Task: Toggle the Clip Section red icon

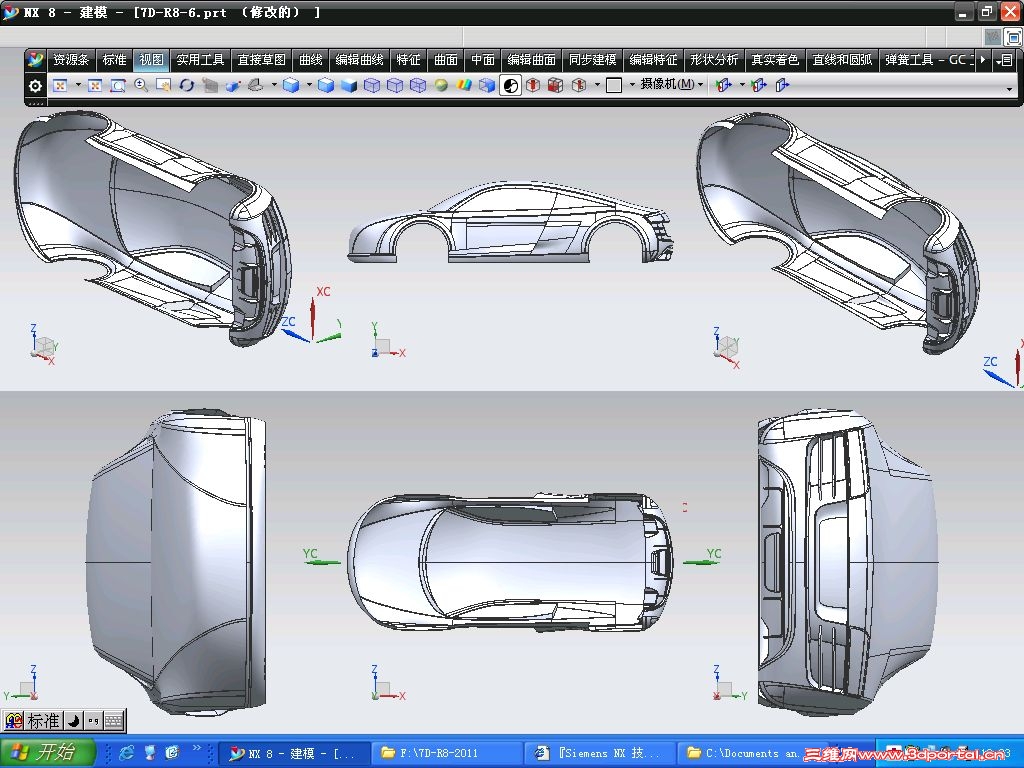Action: click(x=533, y=86)
